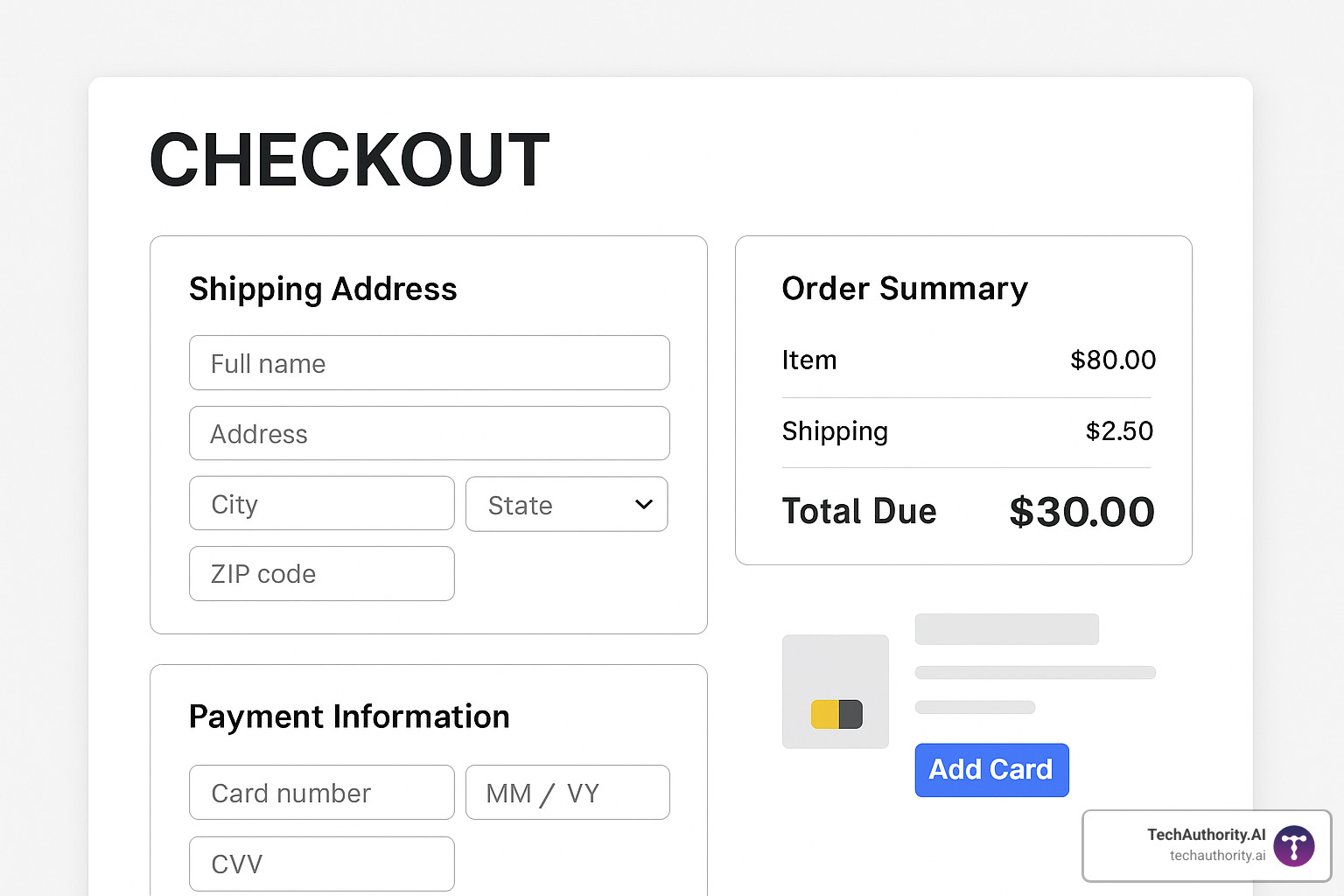The image size is (1344, 896).
Task: Select the Order Summary panel heading
Action: 905,289
